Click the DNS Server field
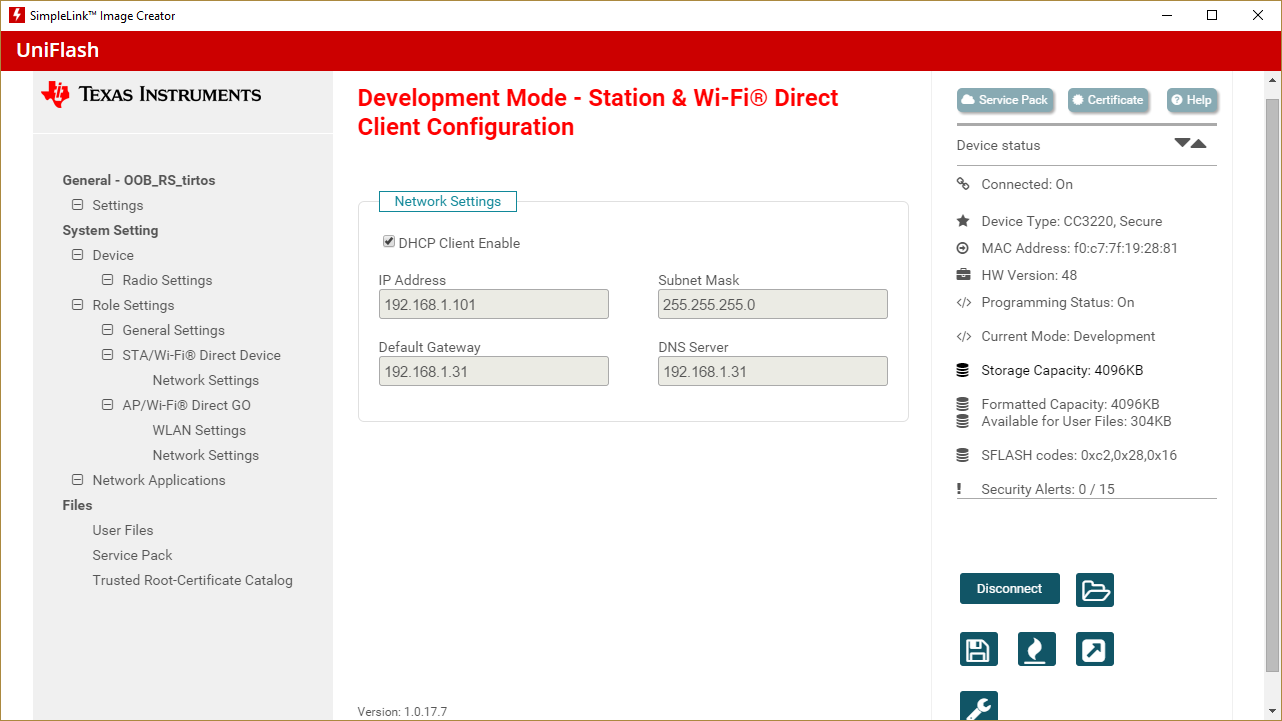The height and width of the screenshot is (721, 1282). click(x=773, y=371)
